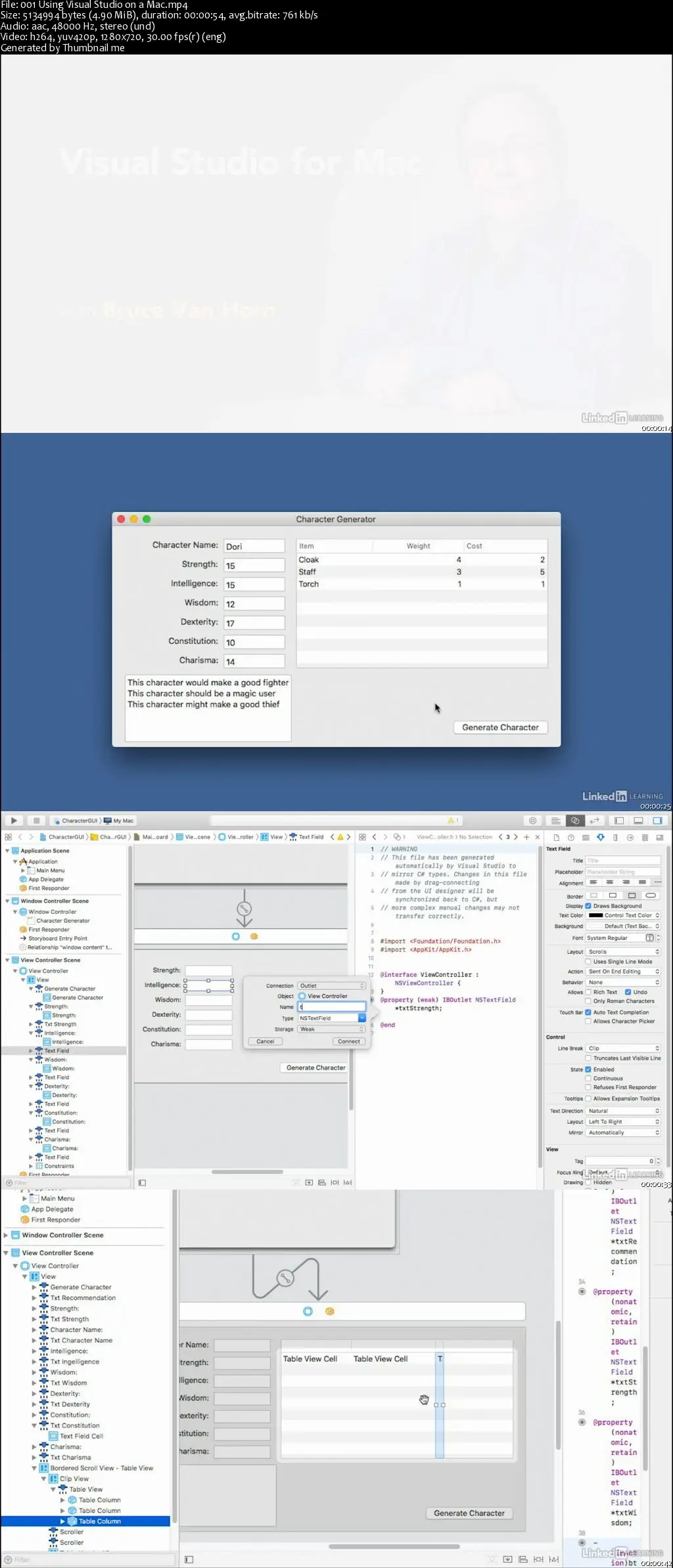Open the View Effects inspector
This screenshot has width=673, height=1568.
659,838
